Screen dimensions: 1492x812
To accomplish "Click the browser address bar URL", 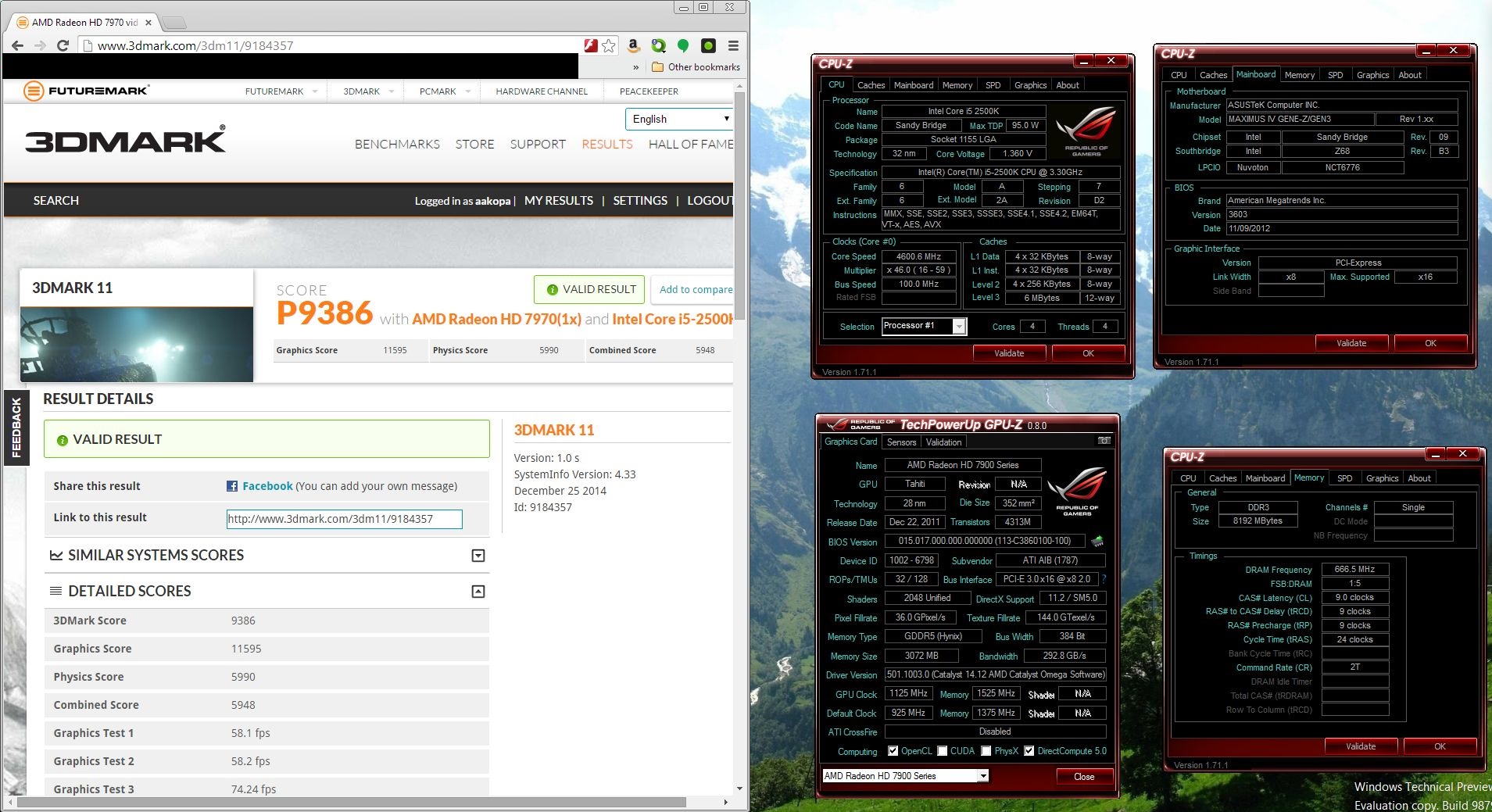I will [195, 45].
